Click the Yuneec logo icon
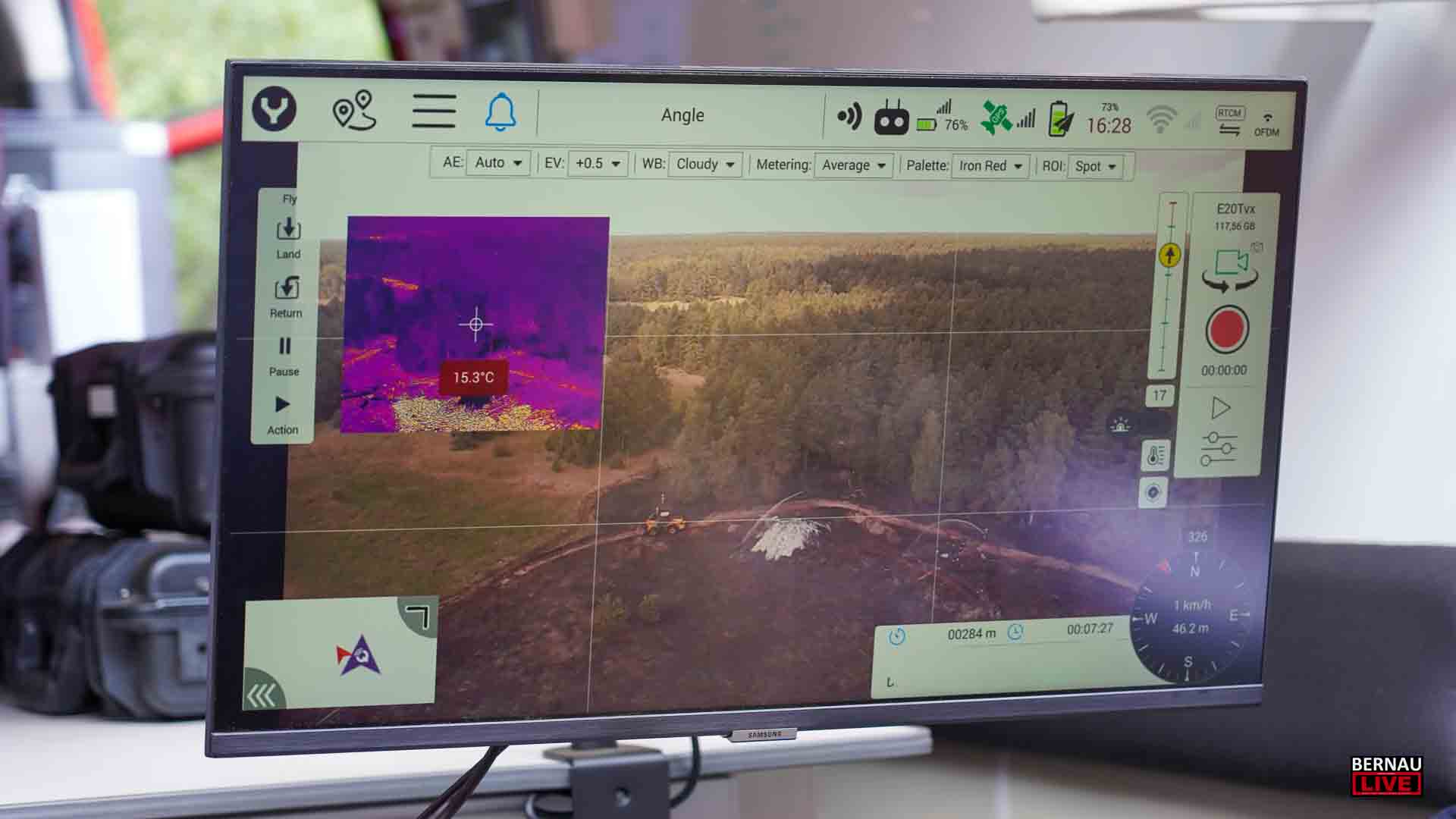The width and height of the screenshot is (1456, 819). click(x=275, y=110)
